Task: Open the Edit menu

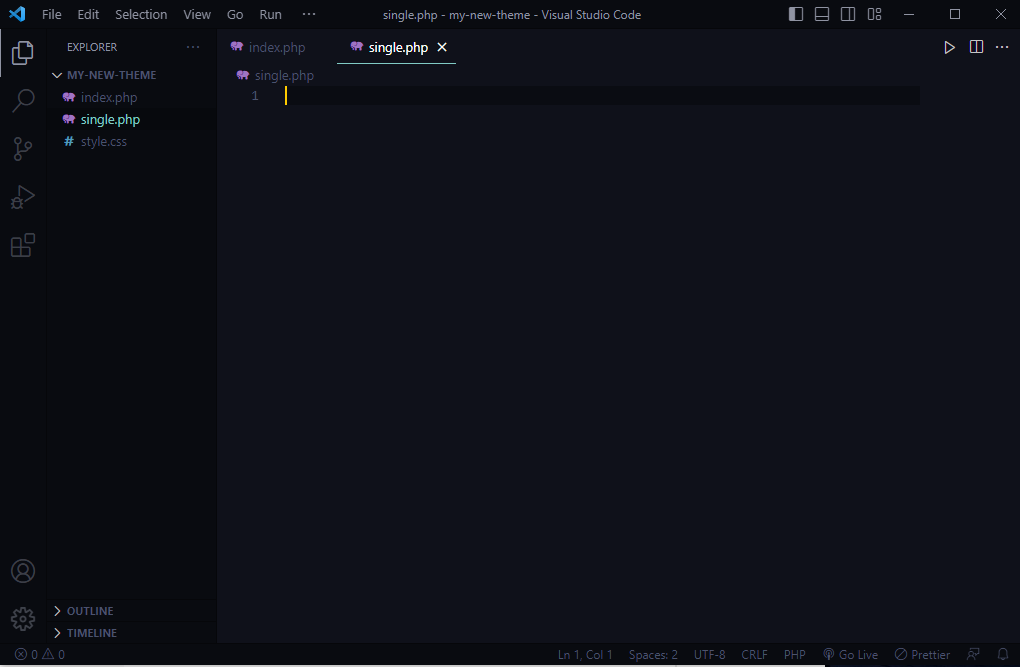Action: coord(88,14)
